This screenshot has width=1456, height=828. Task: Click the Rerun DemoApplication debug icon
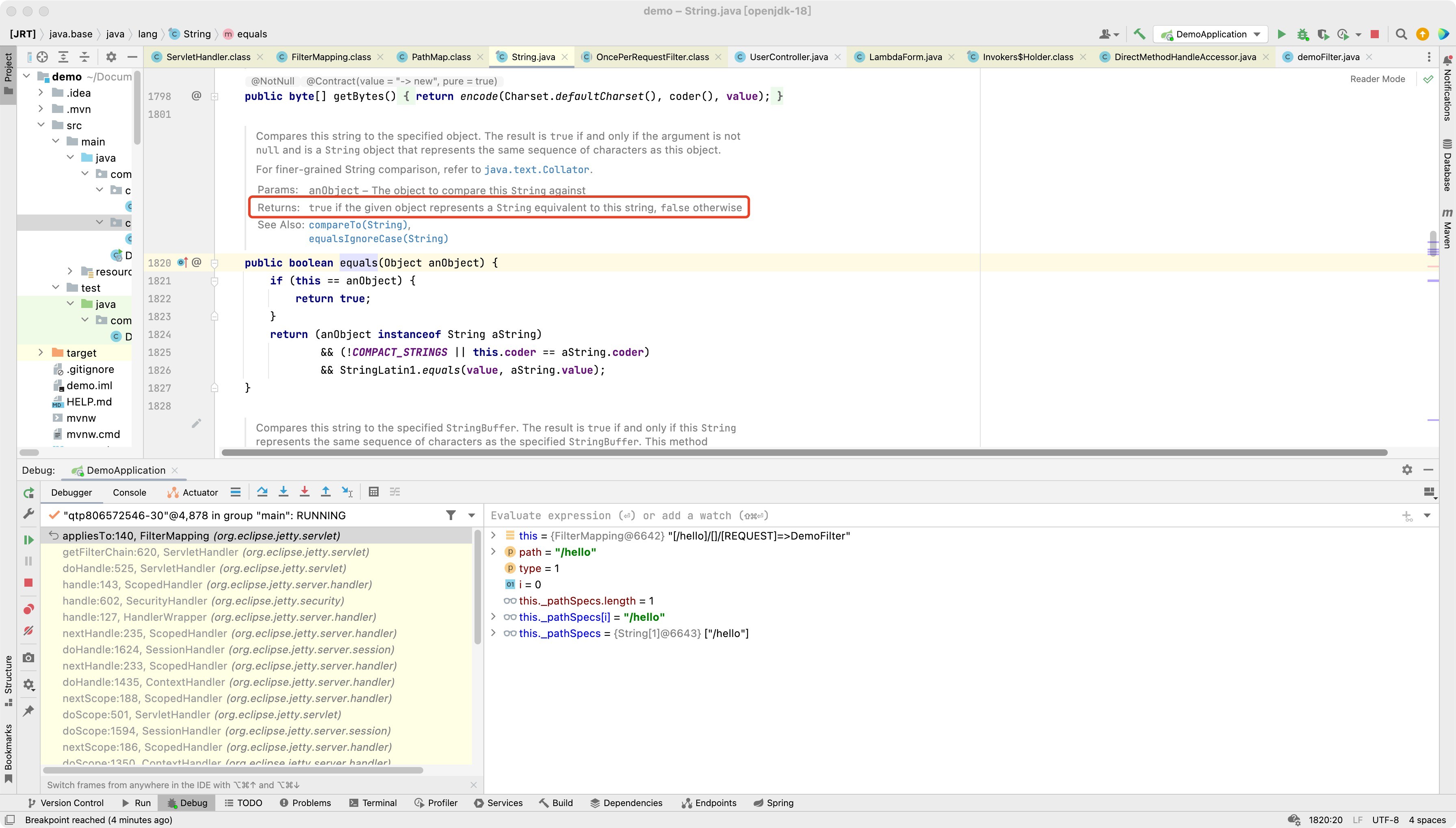(28, 493)
